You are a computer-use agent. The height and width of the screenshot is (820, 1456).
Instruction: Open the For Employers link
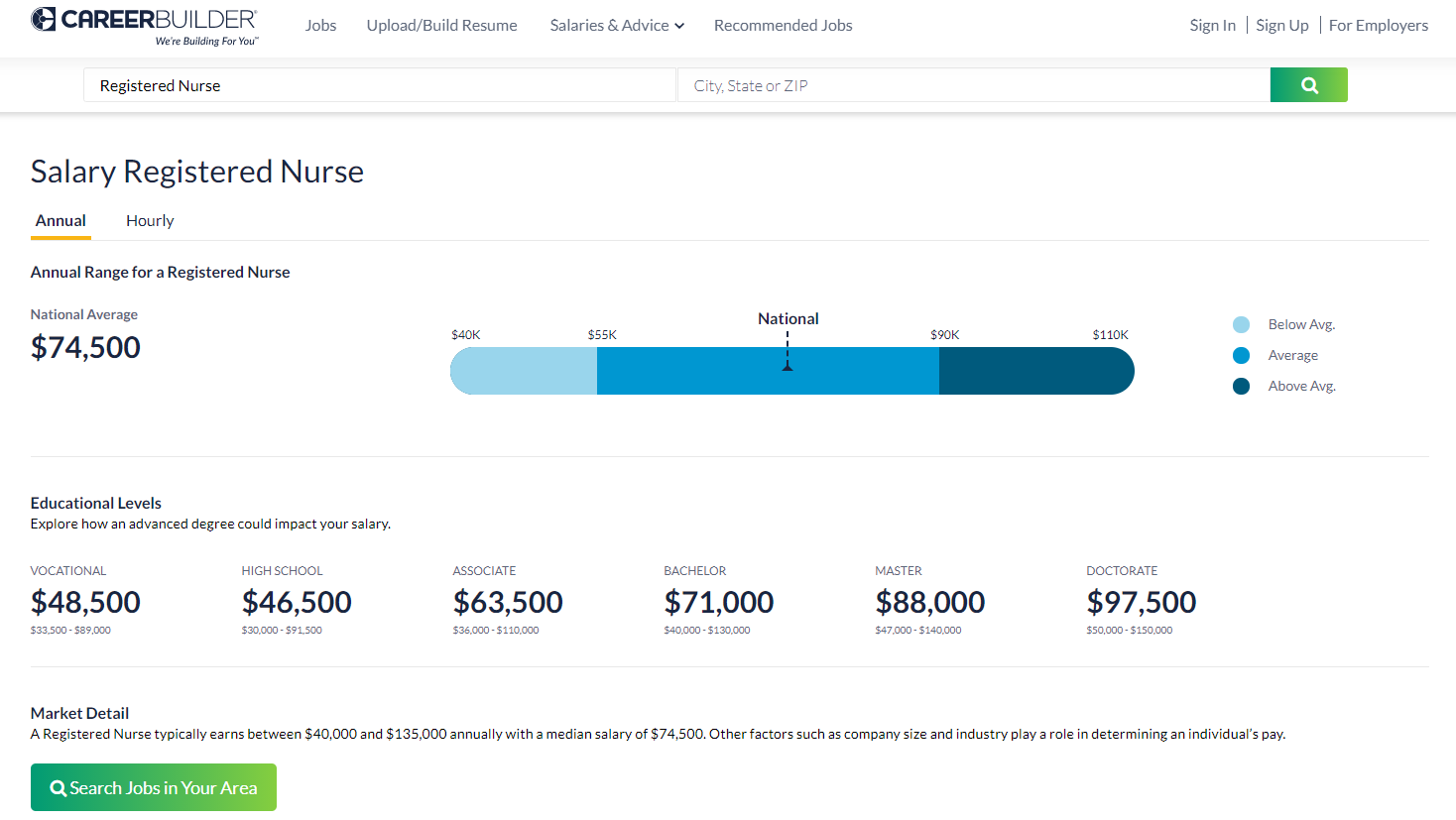coord(1378,25)
